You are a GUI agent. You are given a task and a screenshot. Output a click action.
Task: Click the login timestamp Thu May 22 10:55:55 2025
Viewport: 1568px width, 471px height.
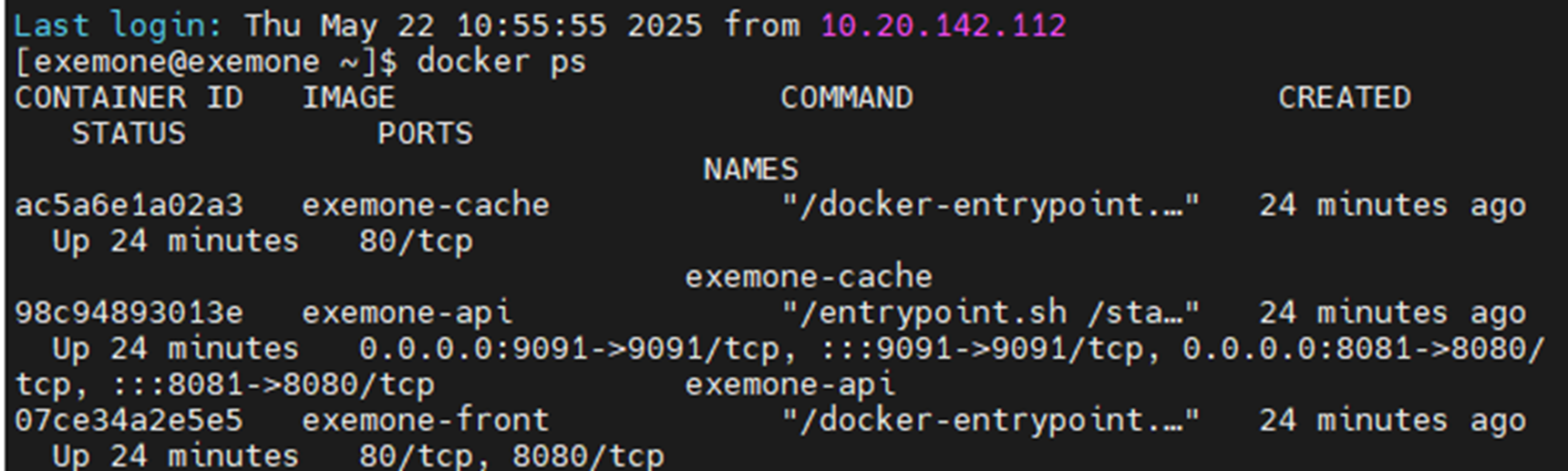(473, 26)
